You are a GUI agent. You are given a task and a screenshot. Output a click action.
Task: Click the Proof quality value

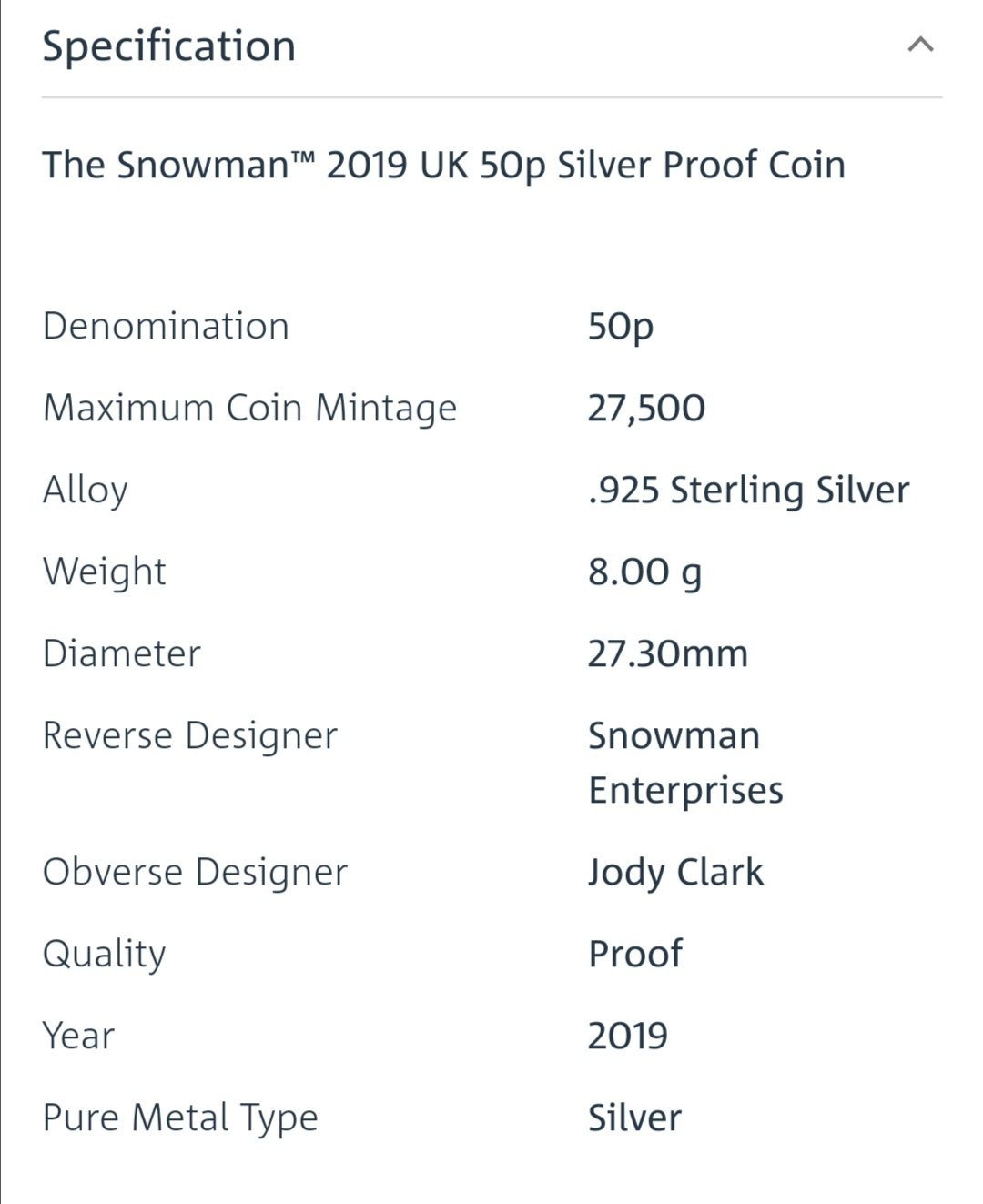pos(635,955)
